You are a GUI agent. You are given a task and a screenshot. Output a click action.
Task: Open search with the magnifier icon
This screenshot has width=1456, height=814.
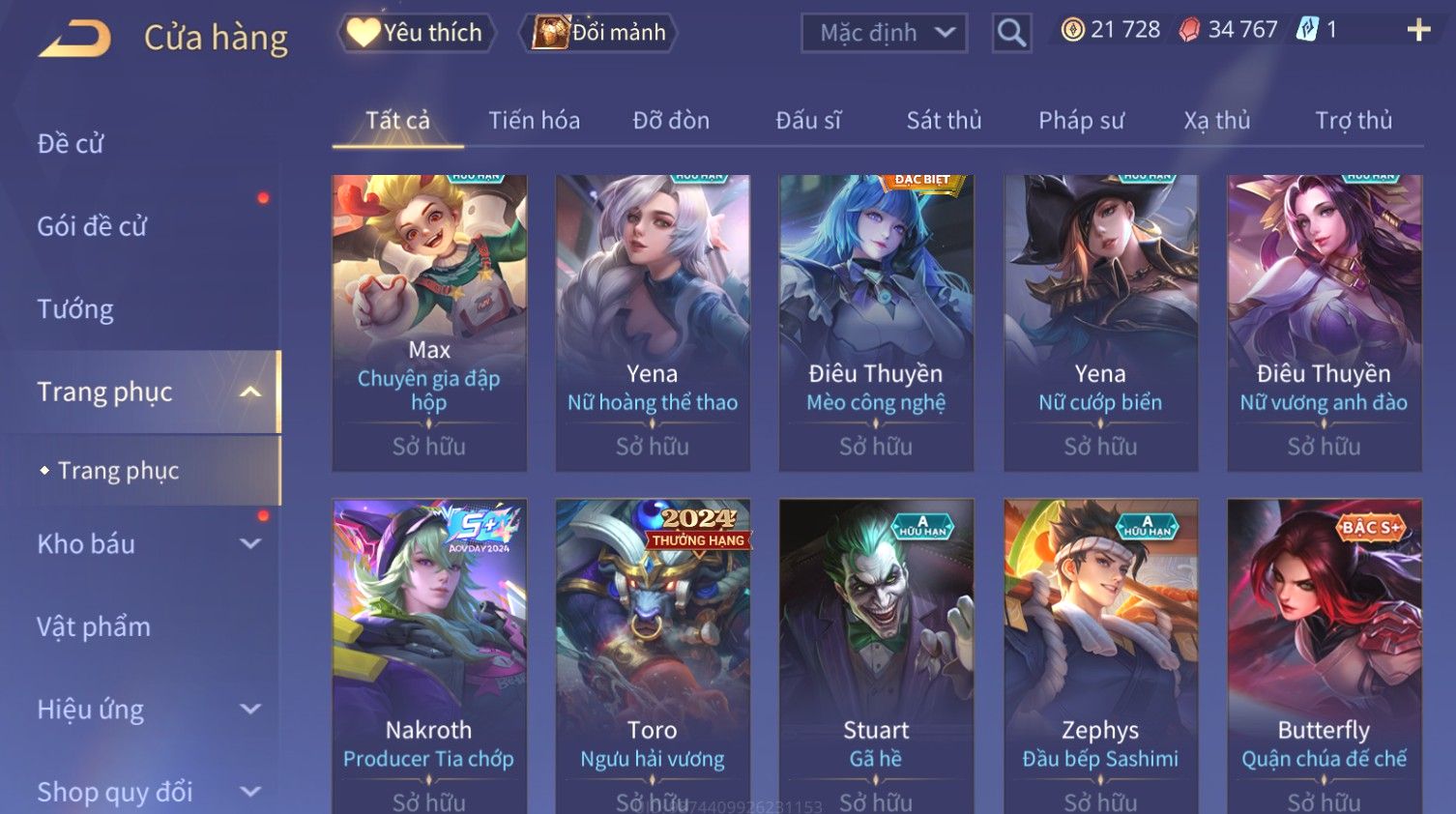(x=1011, y=33)
